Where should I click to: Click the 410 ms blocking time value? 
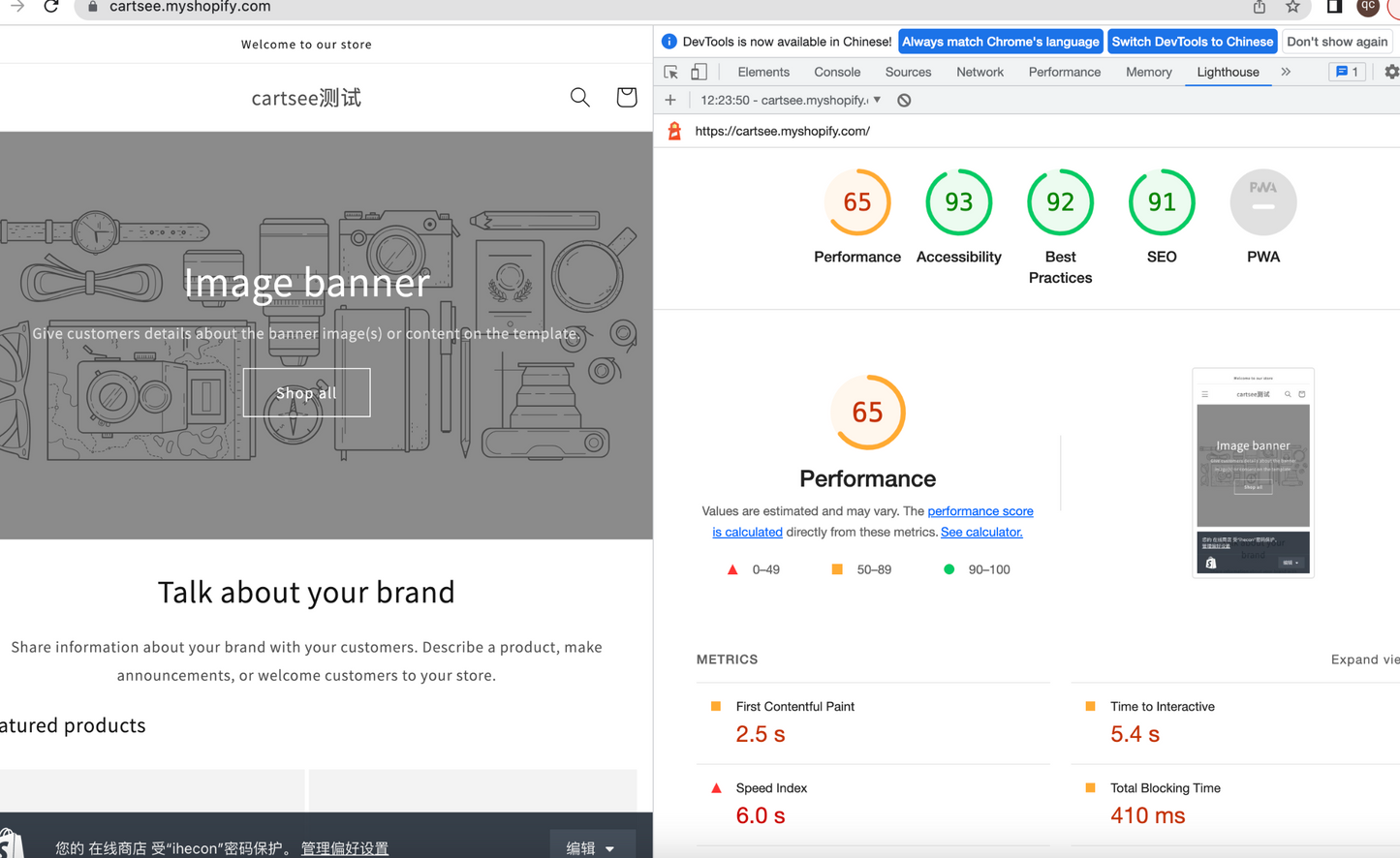point(1147,815)
